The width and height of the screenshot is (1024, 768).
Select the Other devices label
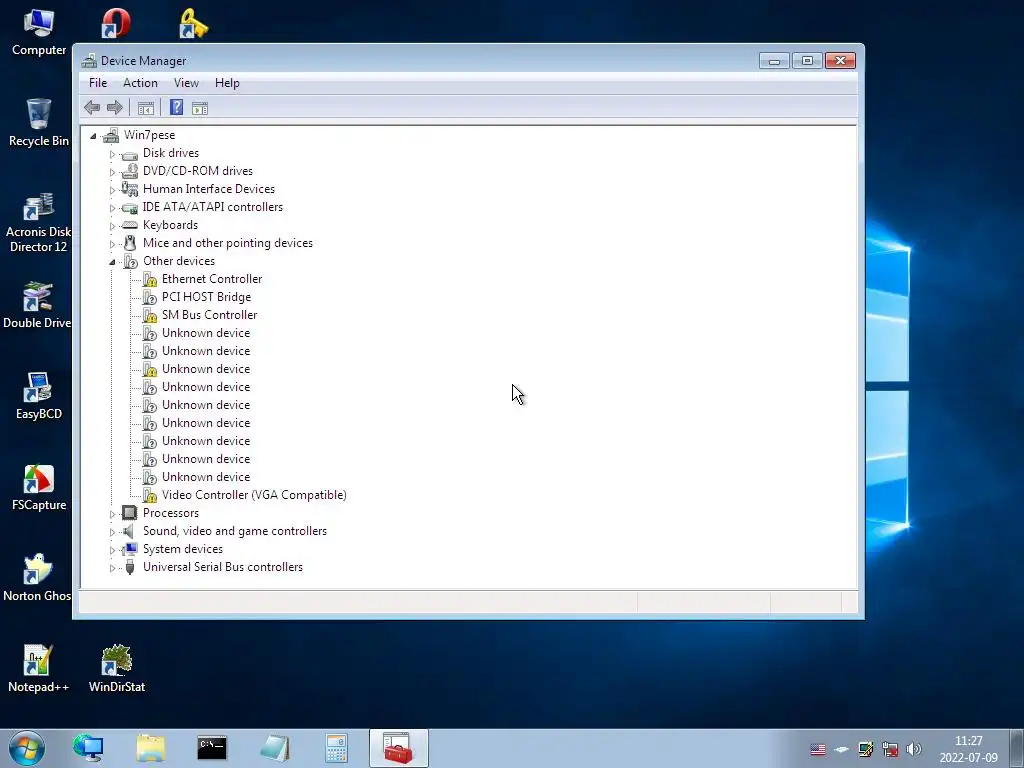pos(179,261)
